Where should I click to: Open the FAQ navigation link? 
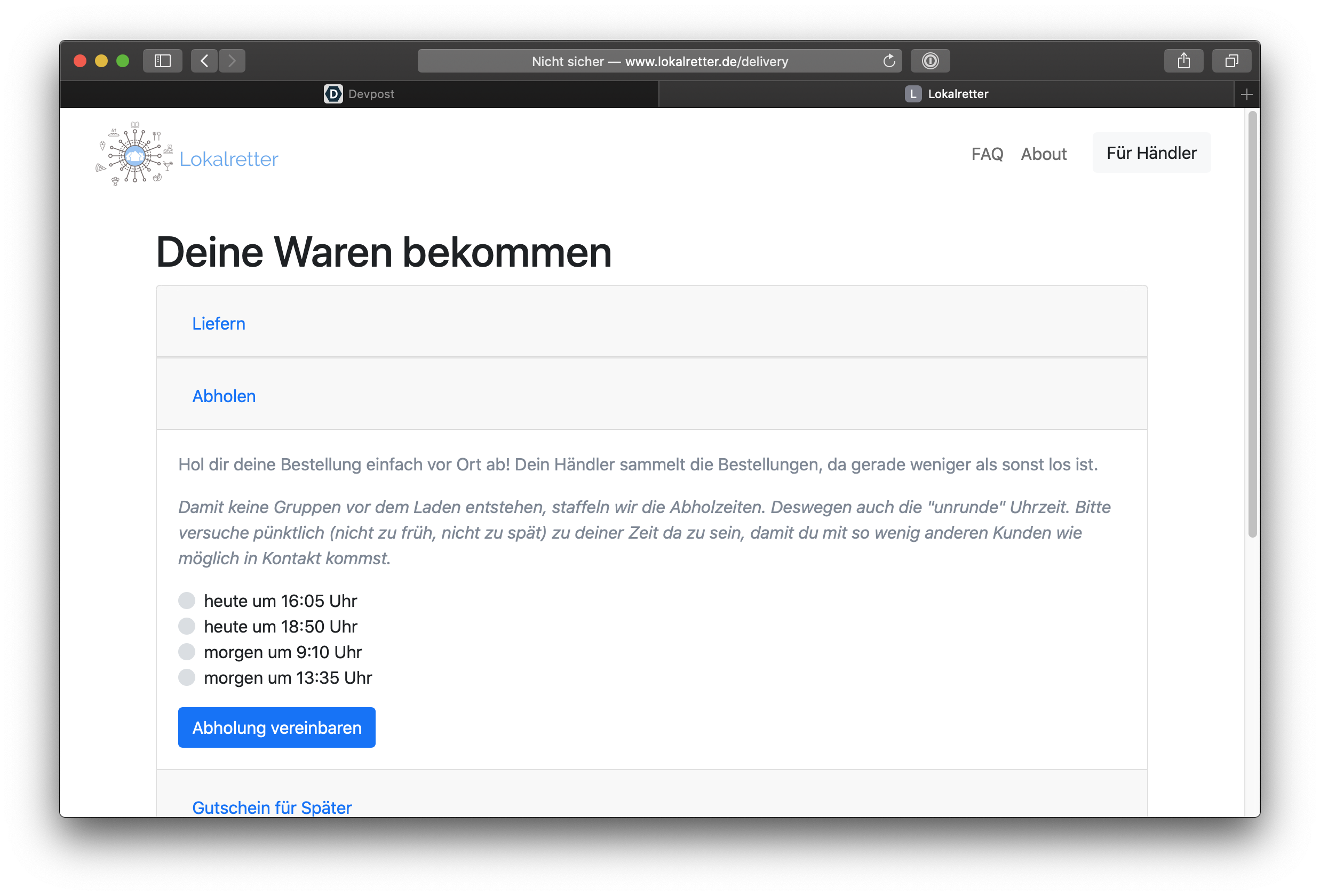(x=987, y=154)
